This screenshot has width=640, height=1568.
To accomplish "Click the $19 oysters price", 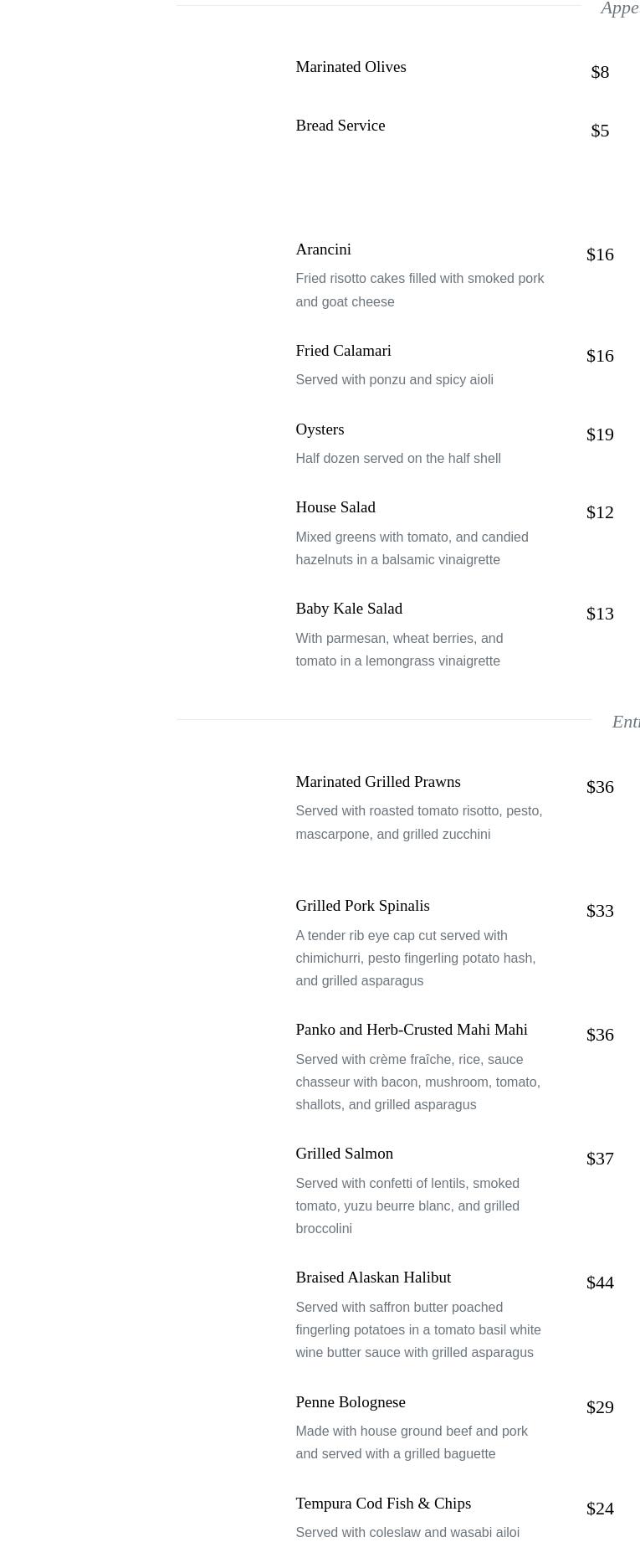I will [600, 434].
